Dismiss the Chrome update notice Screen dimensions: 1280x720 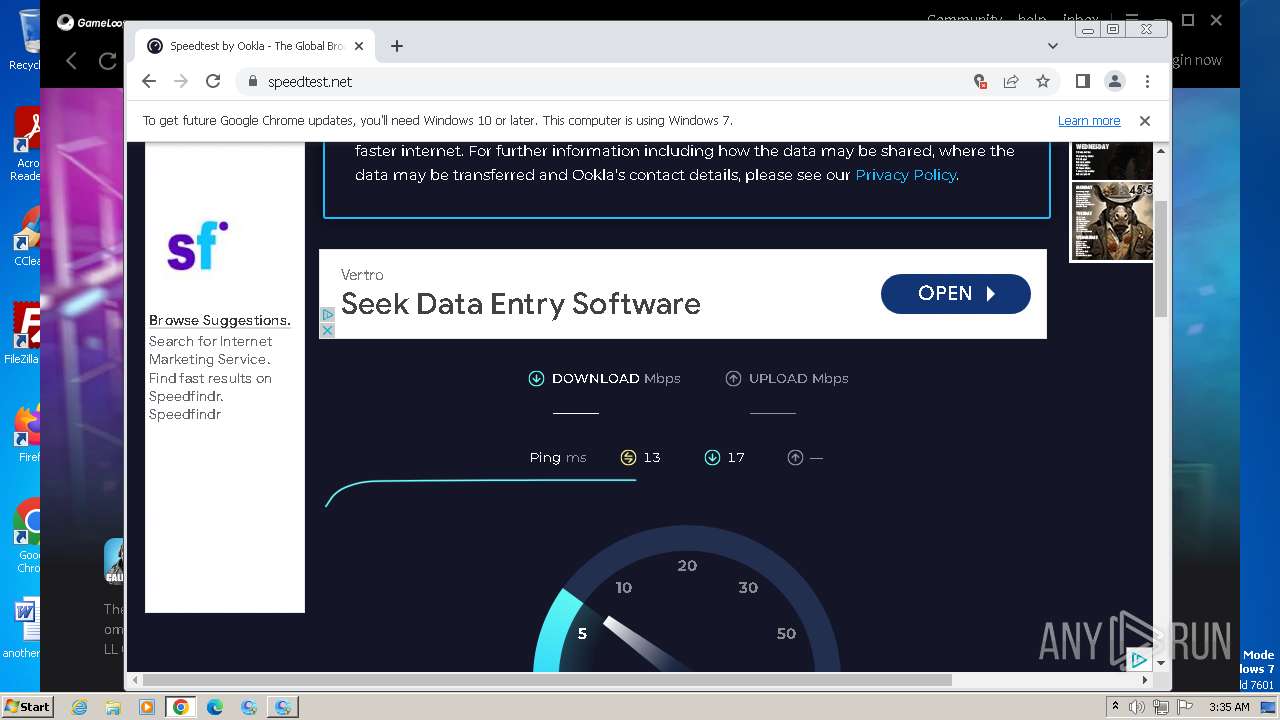[1145, 120]
